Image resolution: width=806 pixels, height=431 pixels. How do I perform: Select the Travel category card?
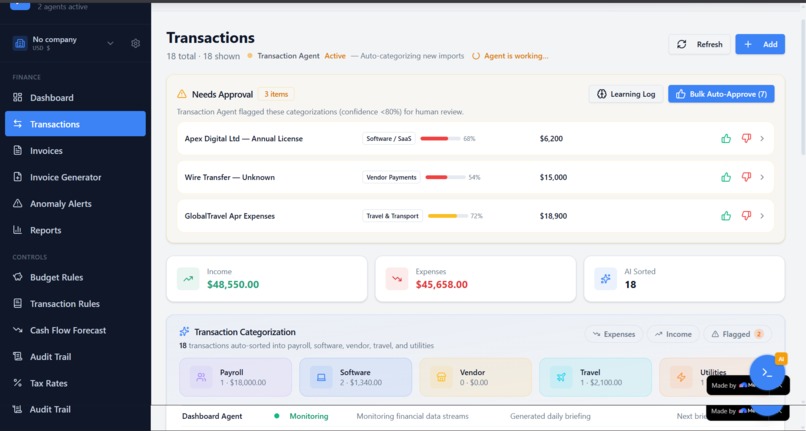[x=595, y=378]
